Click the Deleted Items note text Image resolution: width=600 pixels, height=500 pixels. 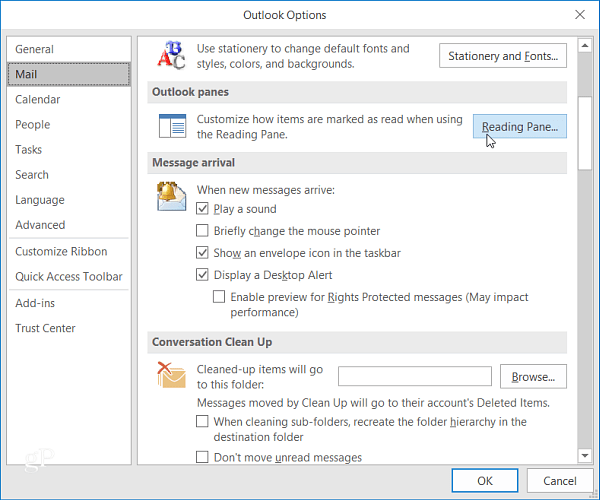pyautogui.click(x=373, y=403)
